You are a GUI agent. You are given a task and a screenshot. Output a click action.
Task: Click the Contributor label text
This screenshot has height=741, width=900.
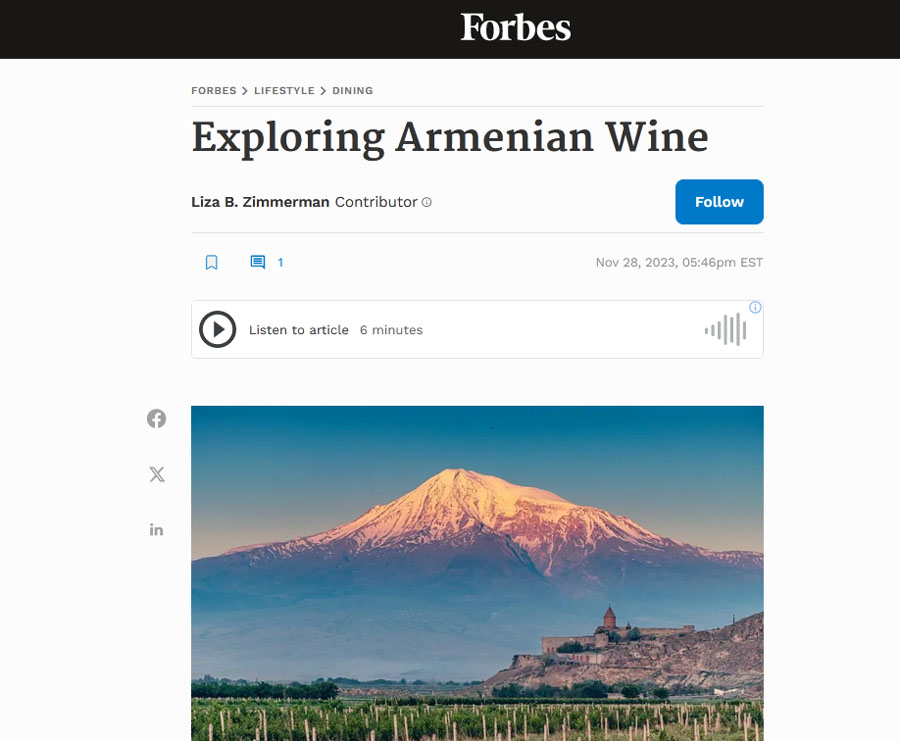click(x=376, y=202)
